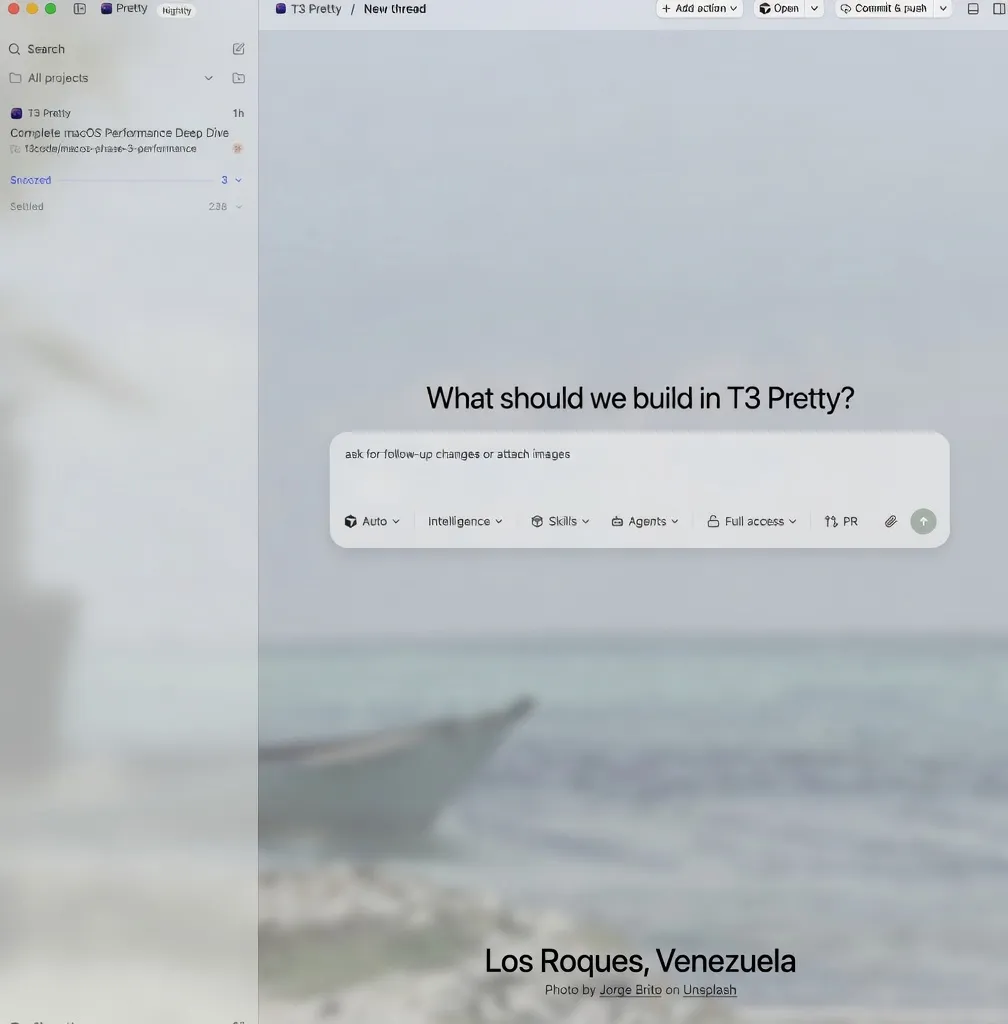Click the T3 Pretty breadcrumb label
The image size is (1008, 1024).
(316, 8)
